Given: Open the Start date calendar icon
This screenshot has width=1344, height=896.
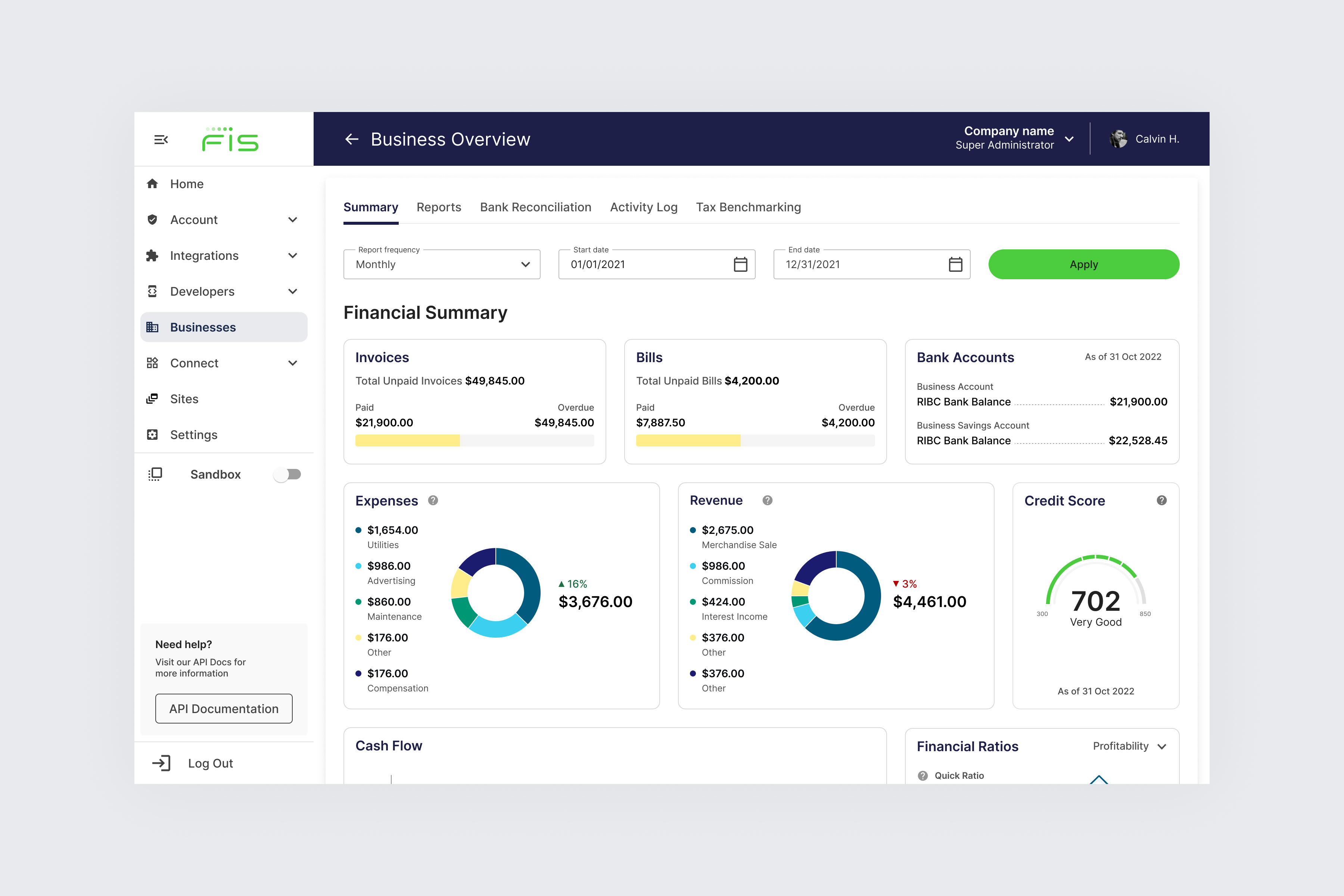Looking at the screenshot, I should click(740, 265).
